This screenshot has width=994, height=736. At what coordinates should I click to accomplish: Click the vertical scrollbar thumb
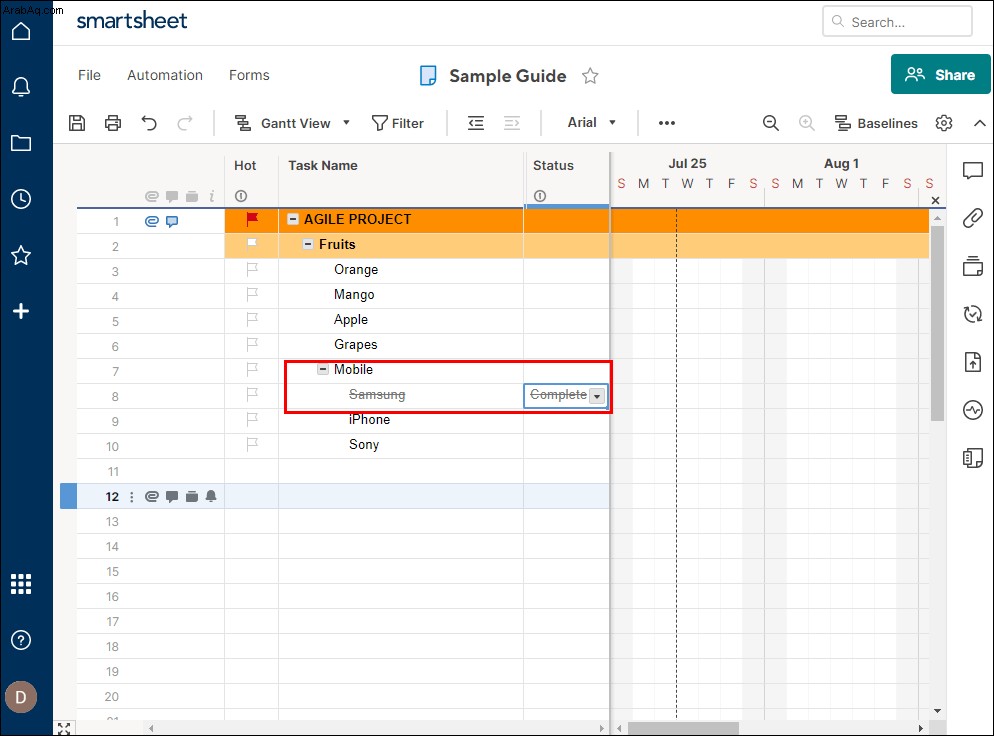click(x=938, y=323)
